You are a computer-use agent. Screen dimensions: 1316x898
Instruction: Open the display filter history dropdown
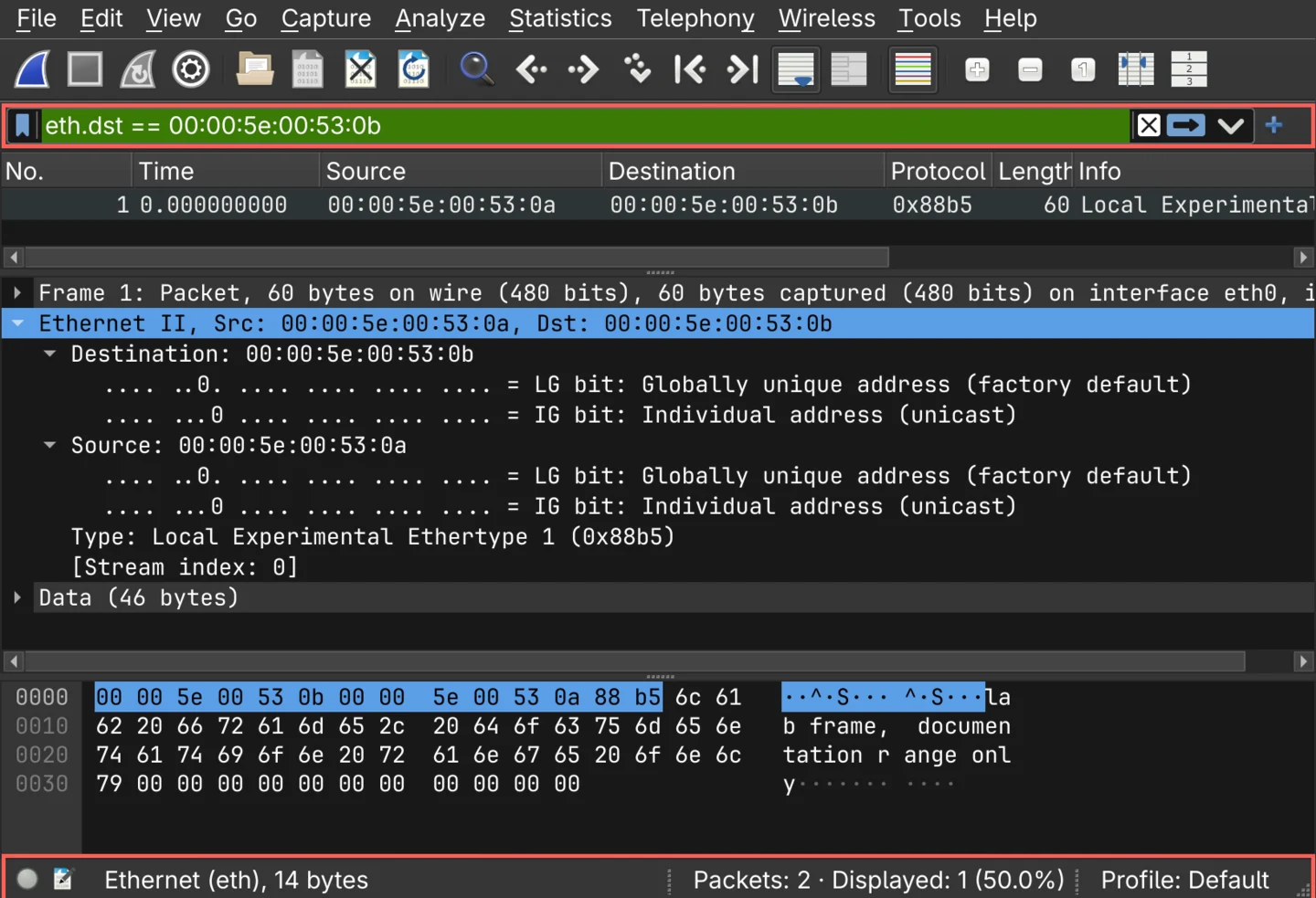click(1231, 126)
